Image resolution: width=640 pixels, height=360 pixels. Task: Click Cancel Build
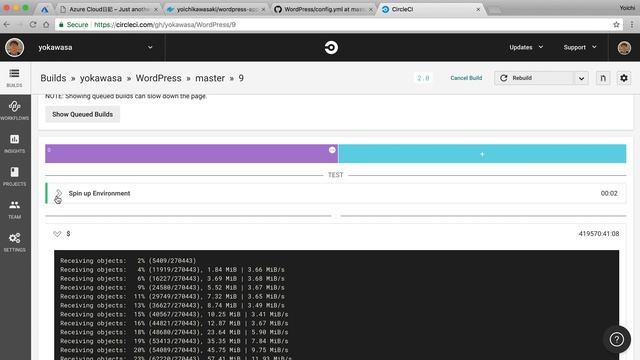pos(466,78)
